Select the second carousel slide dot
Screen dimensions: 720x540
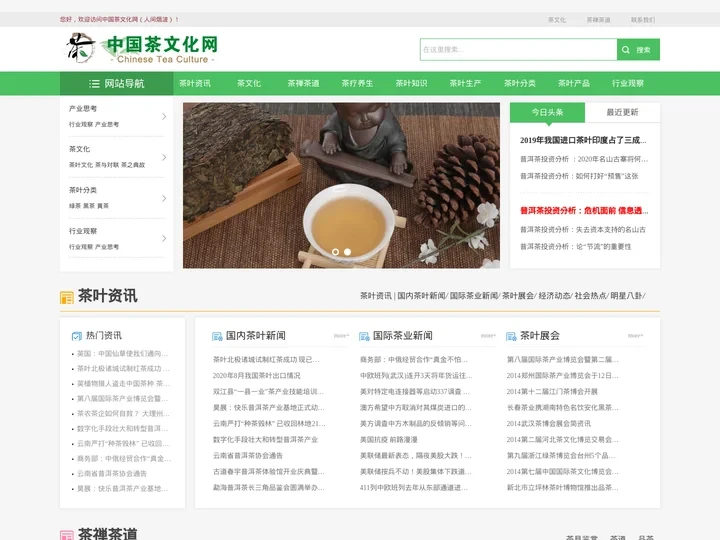pos(348,252)
